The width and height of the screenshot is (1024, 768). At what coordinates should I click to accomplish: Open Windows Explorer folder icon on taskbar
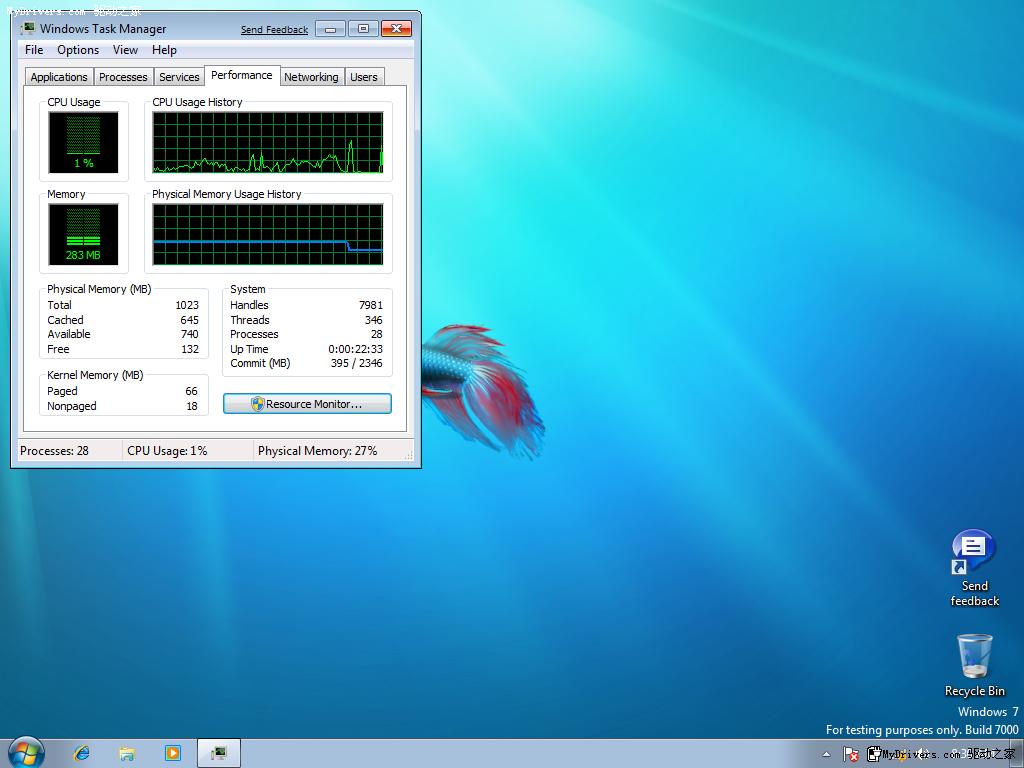(x=127, y=754)
